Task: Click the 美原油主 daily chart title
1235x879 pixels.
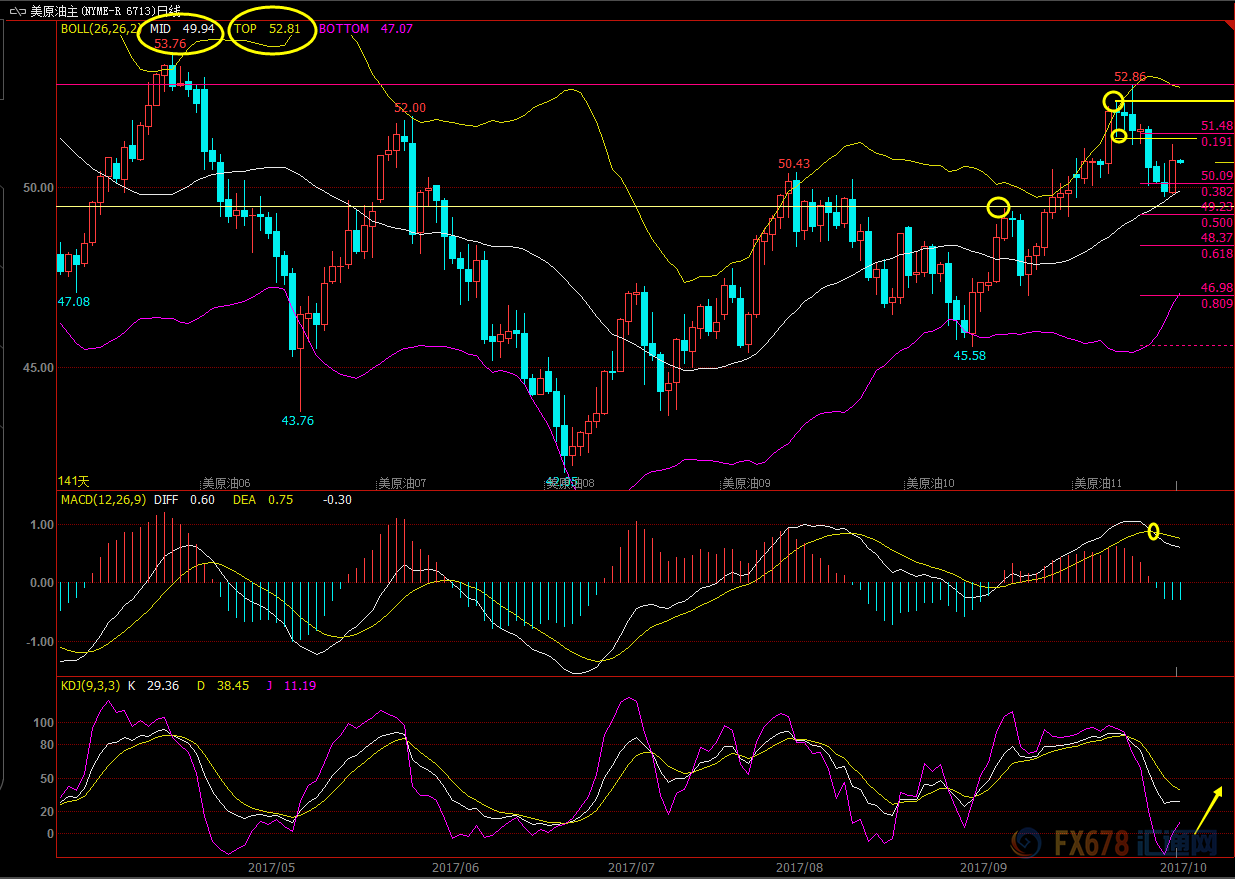Action: pyautogui.click(x=105, y=11)
